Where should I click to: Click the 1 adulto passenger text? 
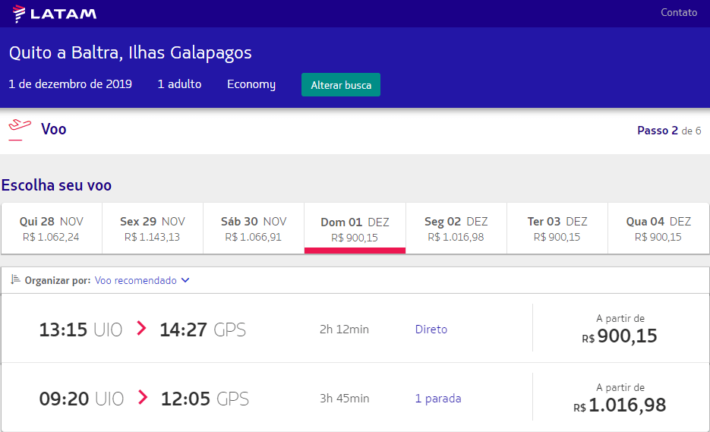(179, 84)
